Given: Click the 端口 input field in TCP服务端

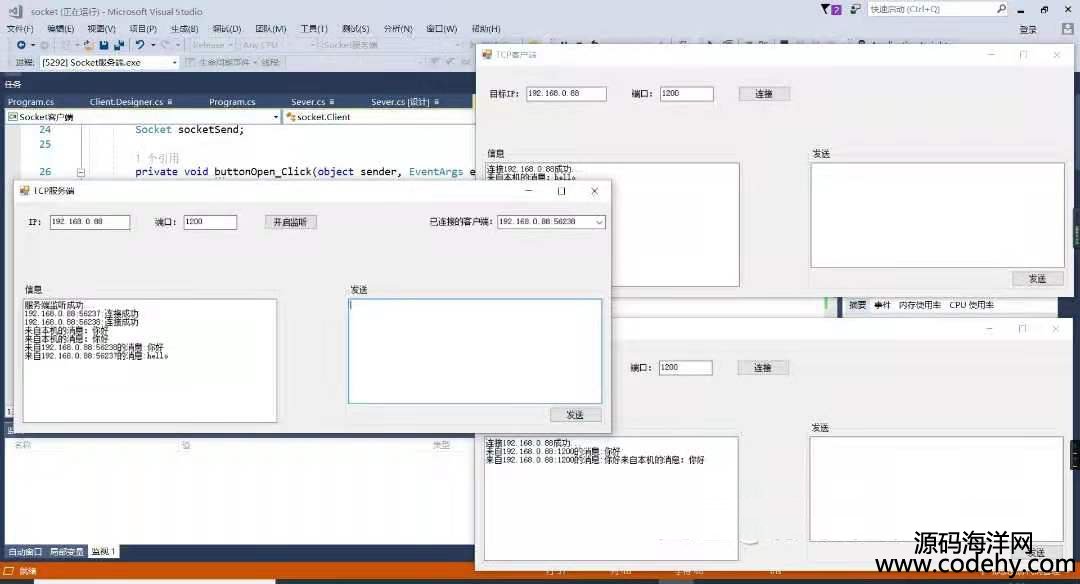Looking at the screenshot, I should pos(210,222).
